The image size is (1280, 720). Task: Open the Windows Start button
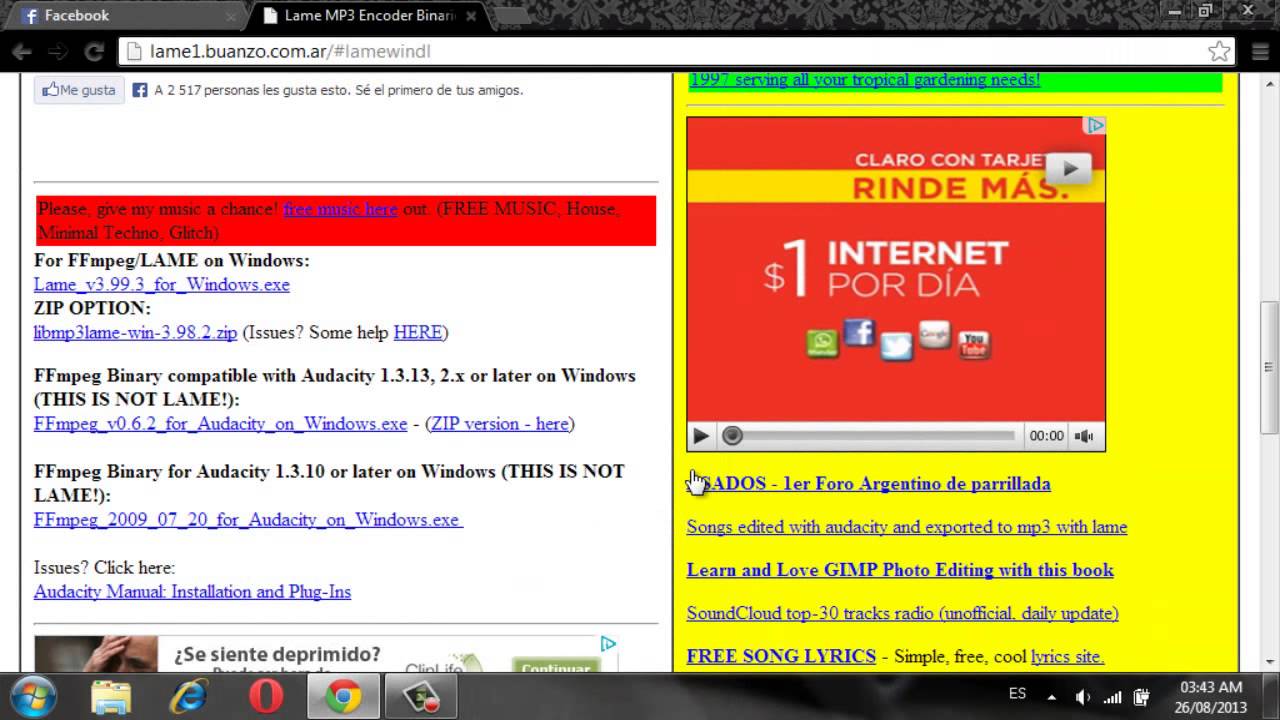tap(32, 696)
